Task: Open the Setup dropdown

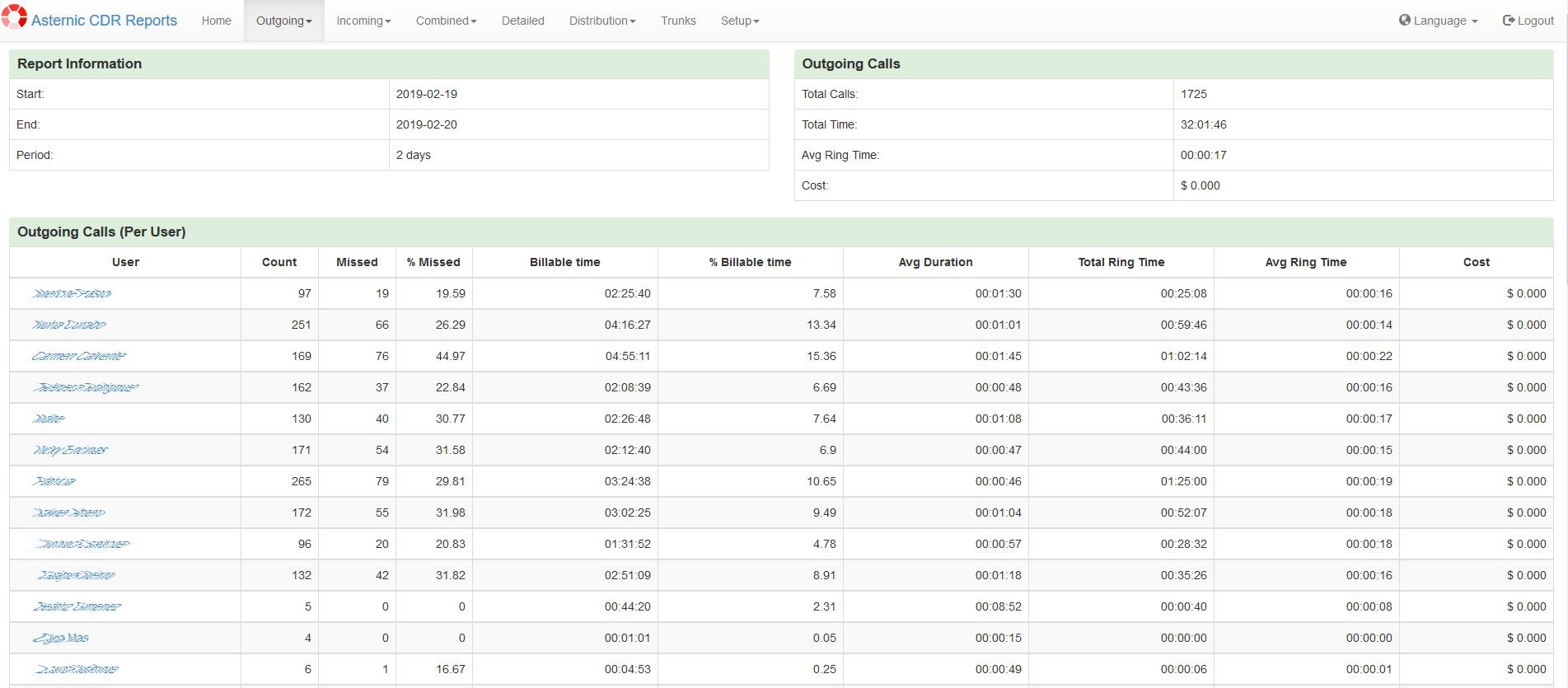Action: point(739,21)
